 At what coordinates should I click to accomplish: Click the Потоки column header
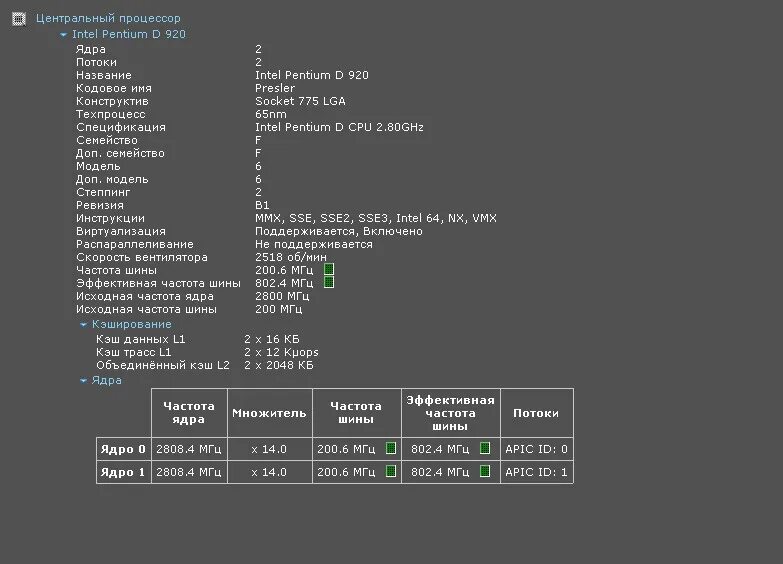[536, 413]
